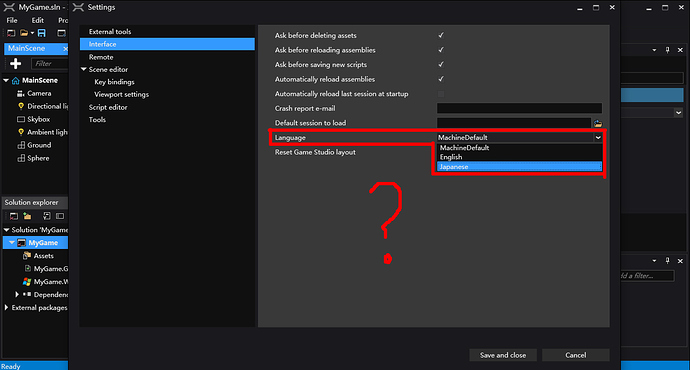Click third Solution explorer toolbar icon
Viewport: 690px width, 370px height.
[x=47, y=216]
